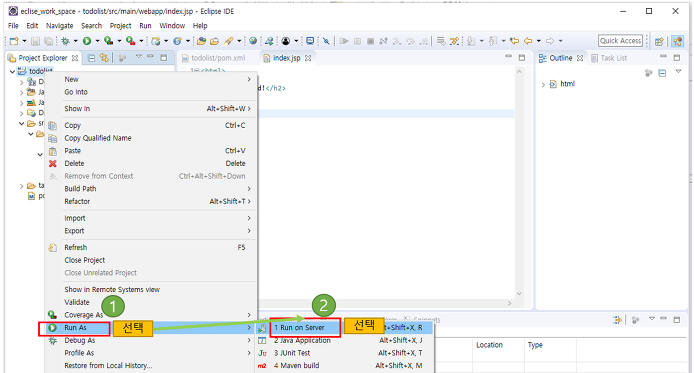
Task: Click the New Server globe toolbar icon
Action: coord(156,41)
